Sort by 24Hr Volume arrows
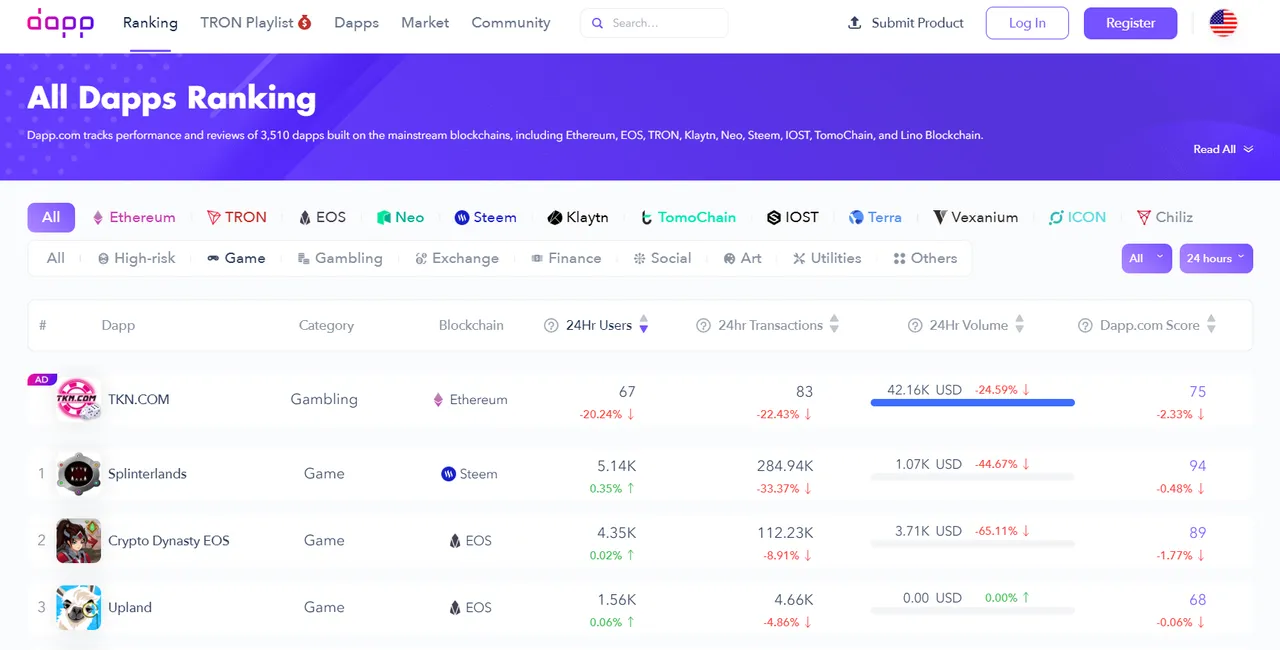 (x=1020, y=325)
